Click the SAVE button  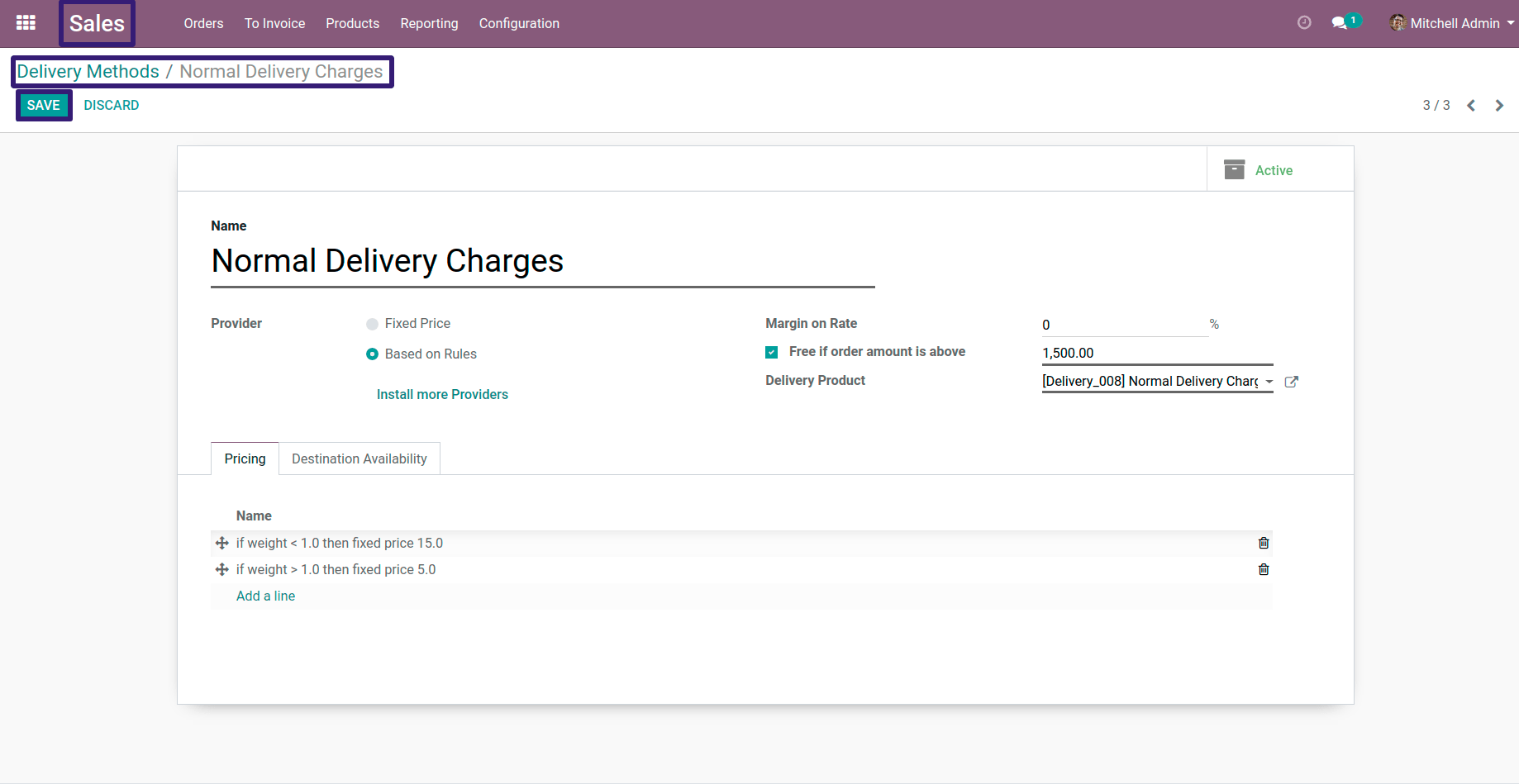tap(44, 105)
